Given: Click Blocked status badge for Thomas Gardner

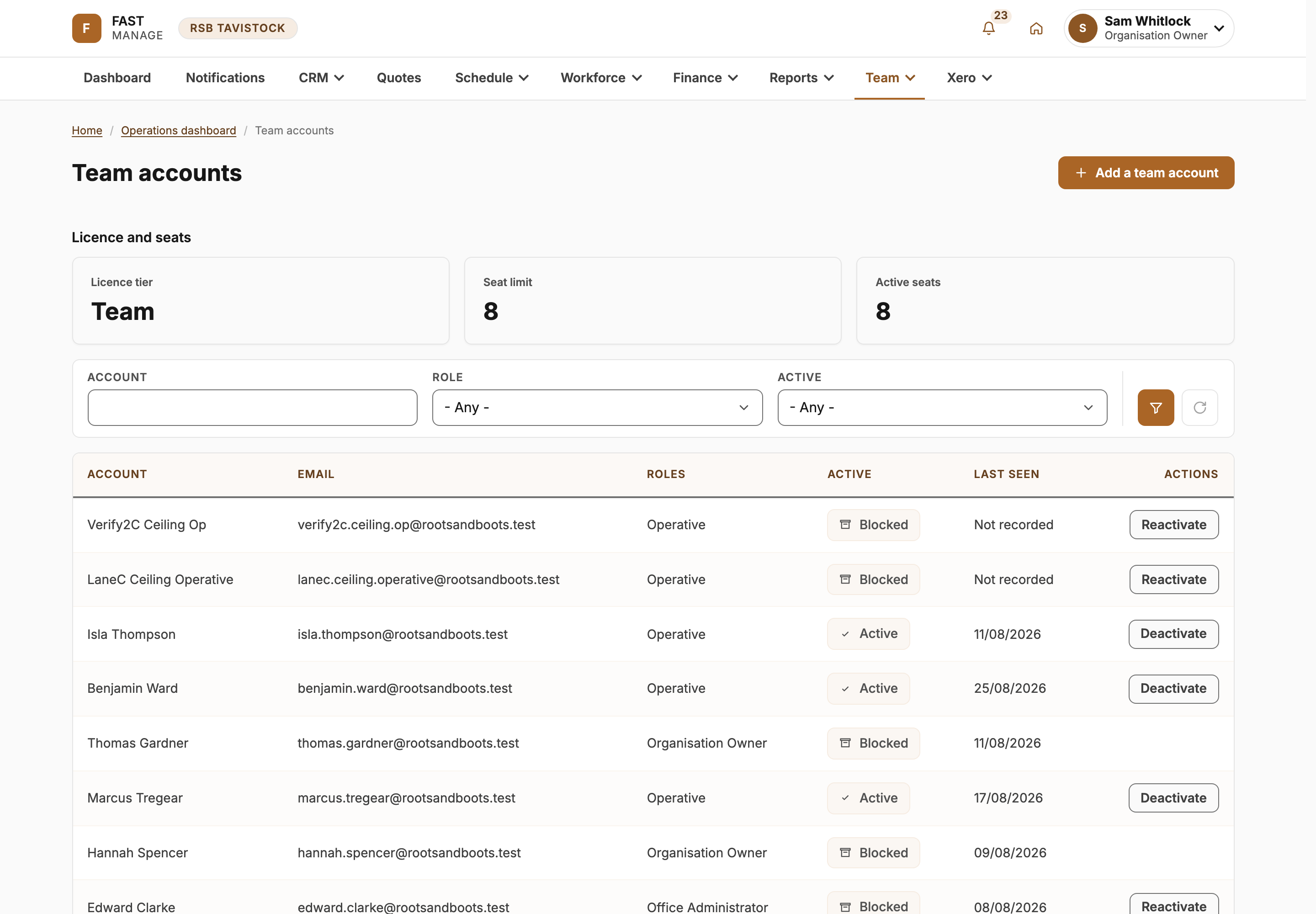Looking at the screenshot, I should click(x=873, y=744).
